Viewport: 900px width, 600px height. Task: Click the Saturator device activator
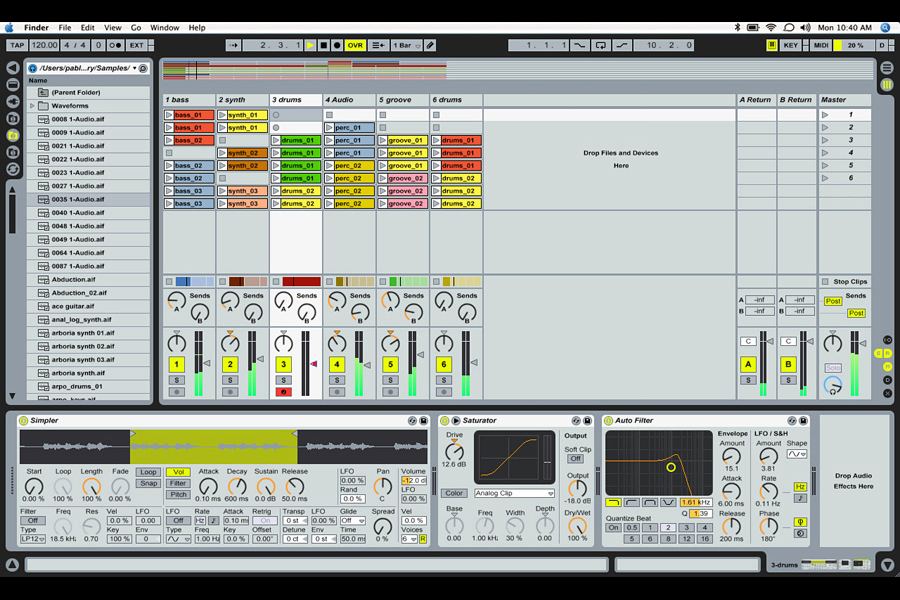pos(444,421)
